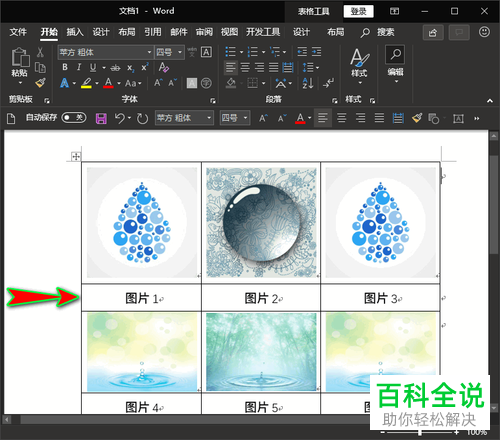Viewport: 500px width, 440px height.
Task: Toggle AutoSave switch off/on
Action: tap(74, 117)
